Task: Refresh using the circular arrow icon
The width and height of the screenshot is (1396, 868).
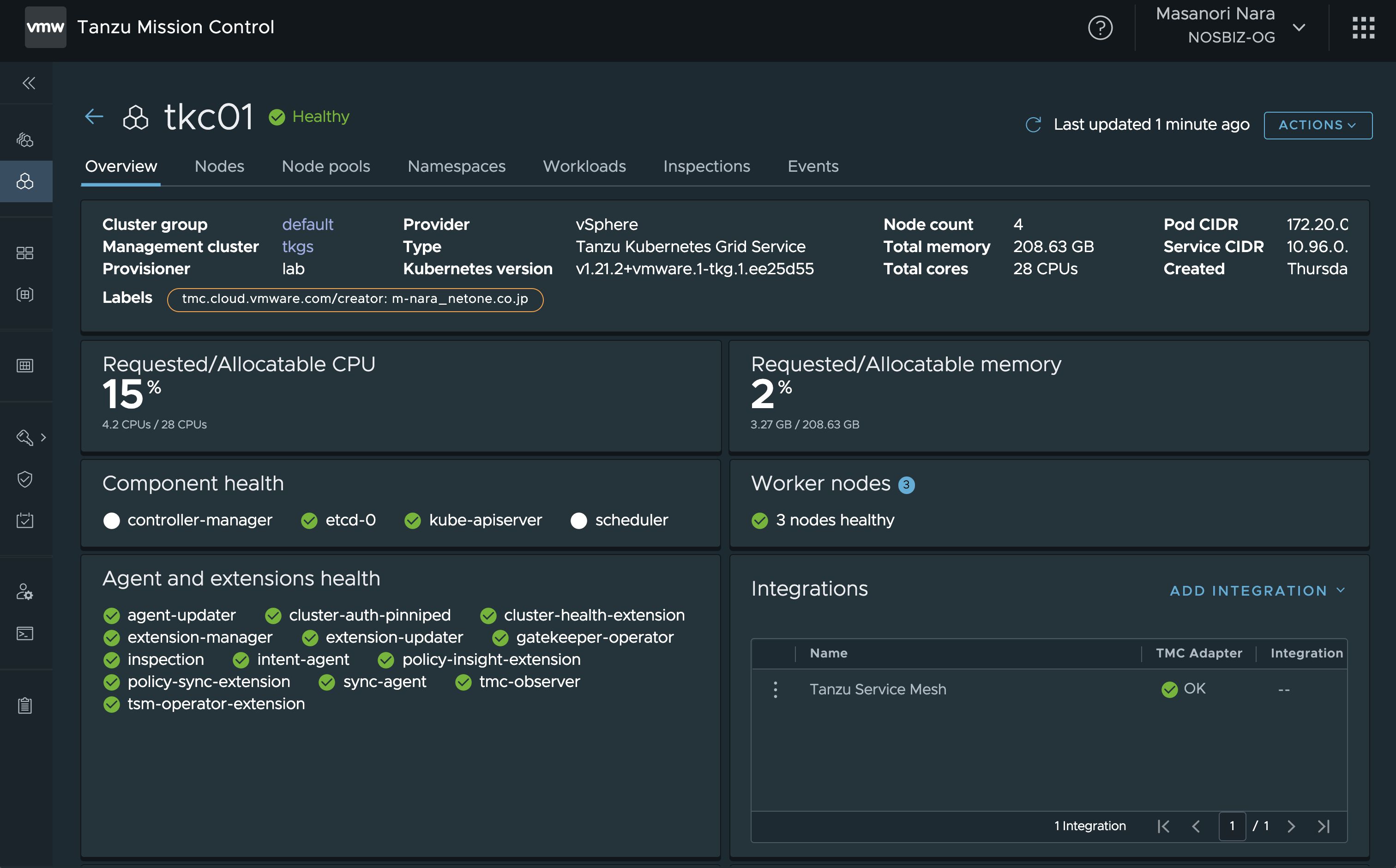Action: 1033,125
